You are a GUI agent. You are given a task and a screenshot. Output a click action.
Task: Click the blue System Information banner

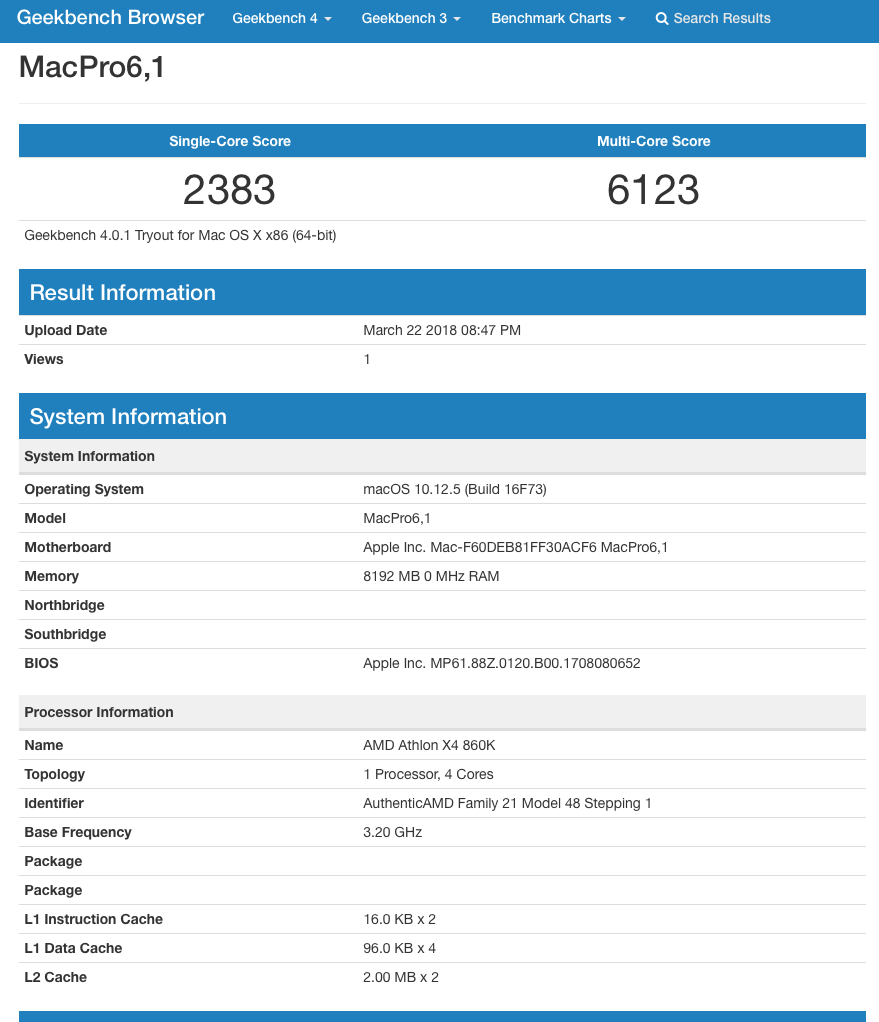[442, 416]
